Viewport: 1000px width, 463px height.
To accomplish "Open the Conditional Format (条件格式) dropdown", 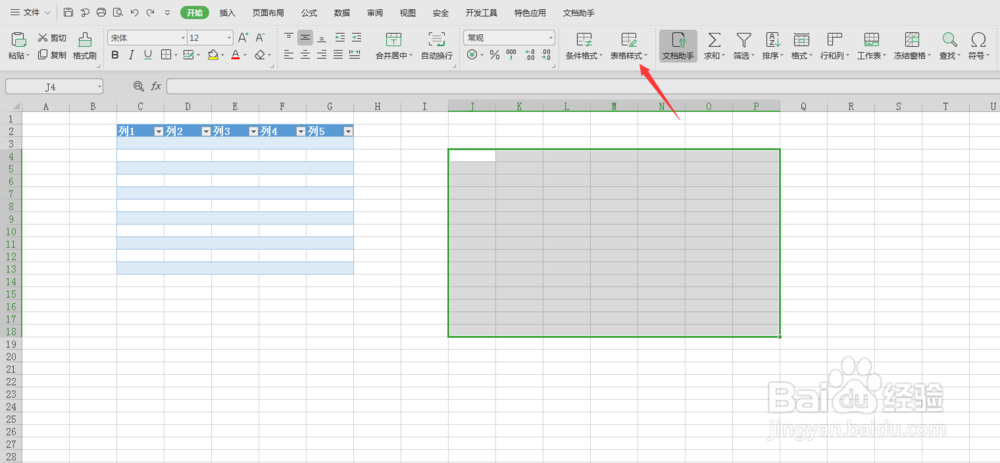I will point(584,46).
